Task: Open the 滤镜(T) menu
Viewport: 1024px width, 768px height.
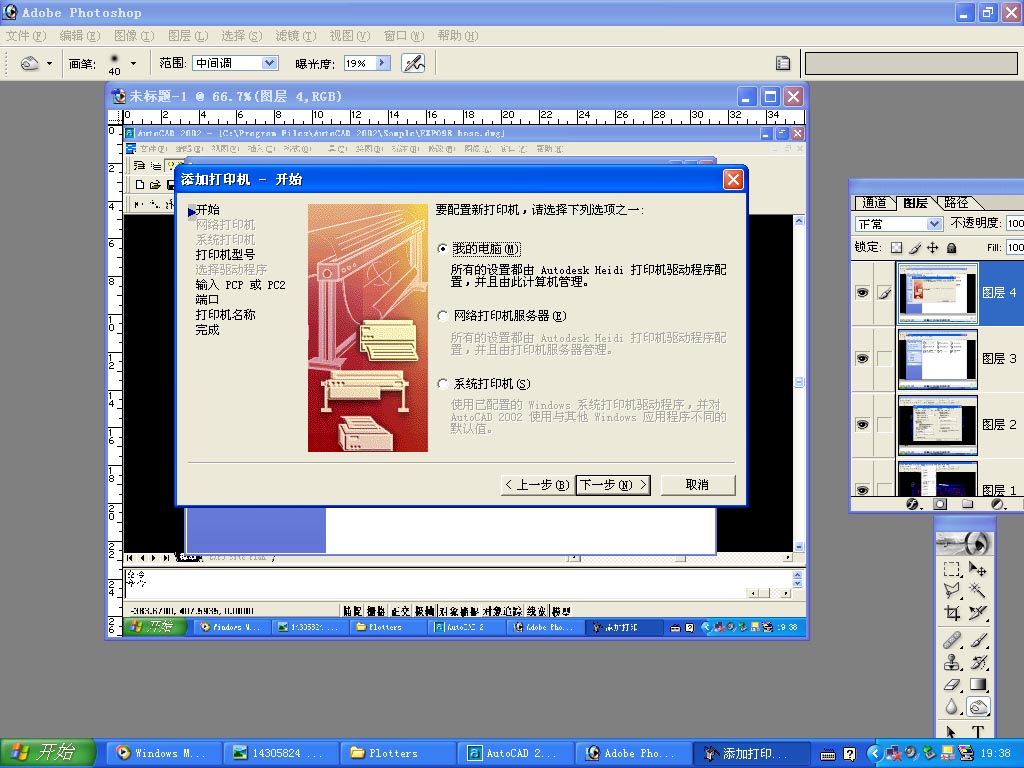Action: [295, 35]
